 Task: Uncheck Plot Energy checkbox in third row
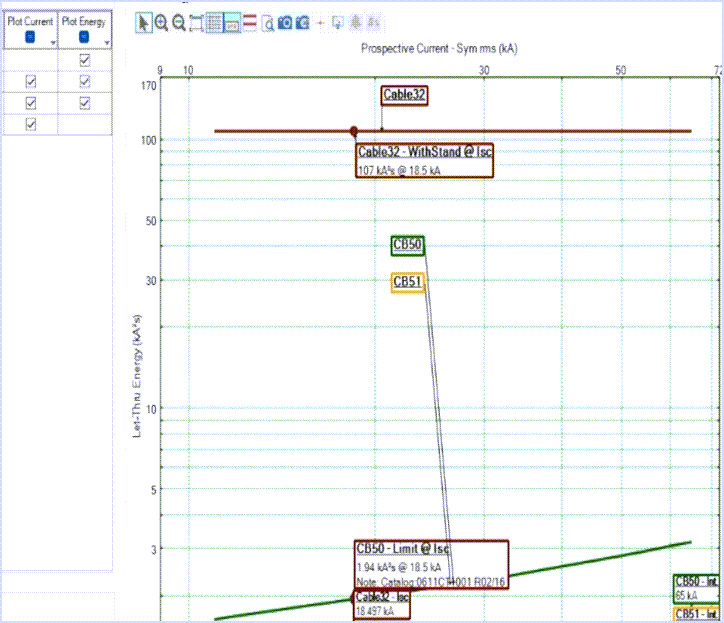point(85,103)
